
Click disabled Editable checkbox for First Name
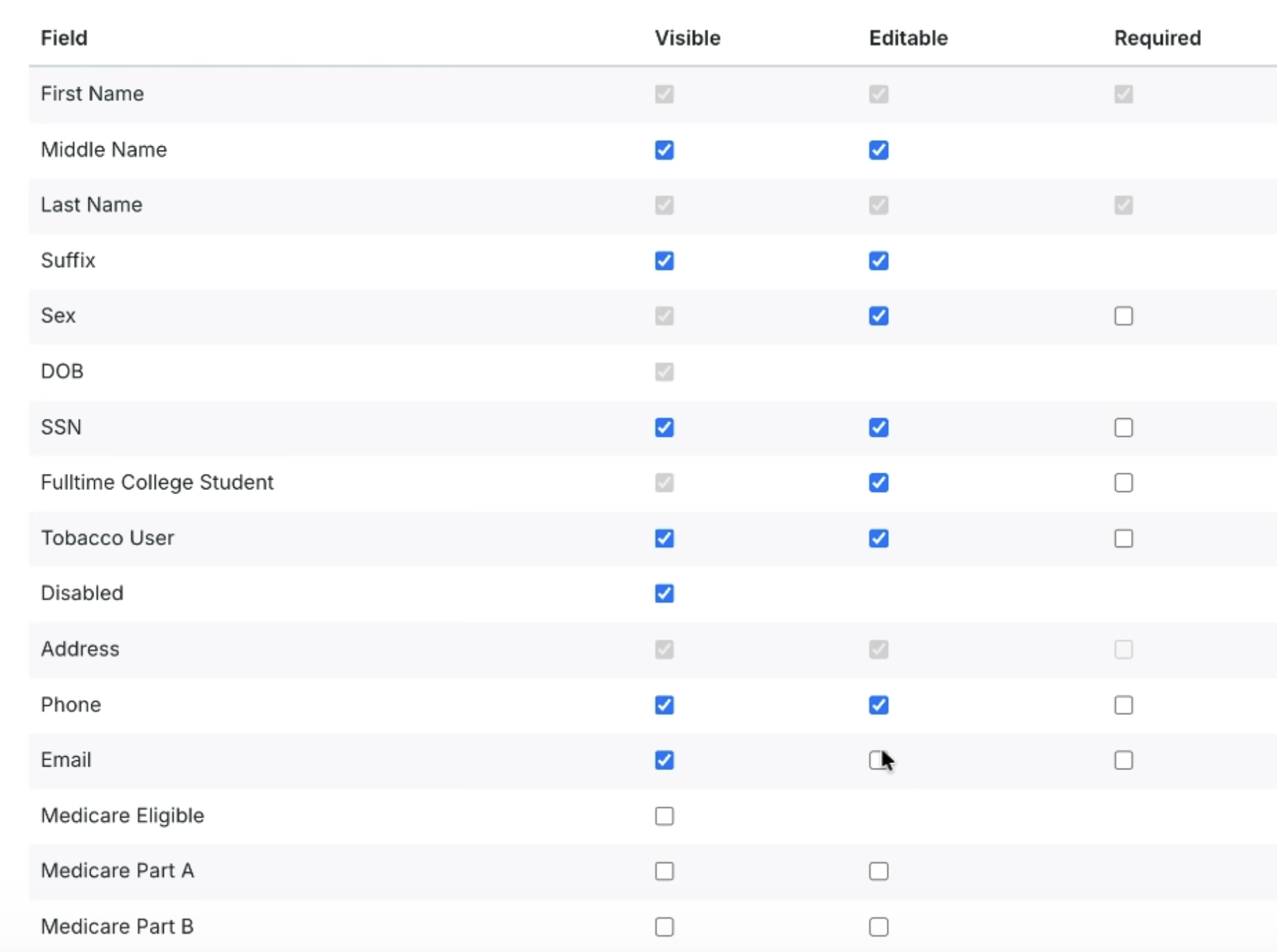878,94
